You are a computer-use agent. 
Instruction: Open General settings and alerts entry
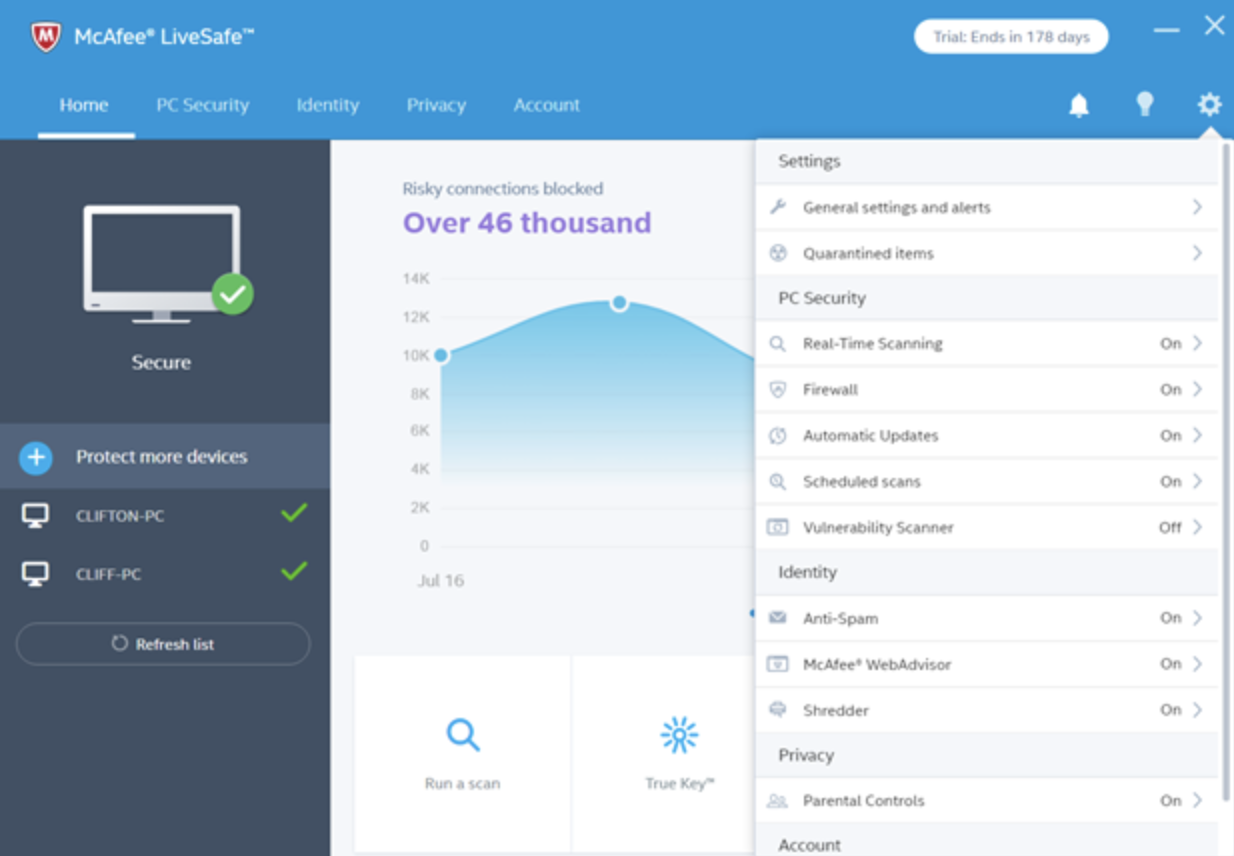986,207
